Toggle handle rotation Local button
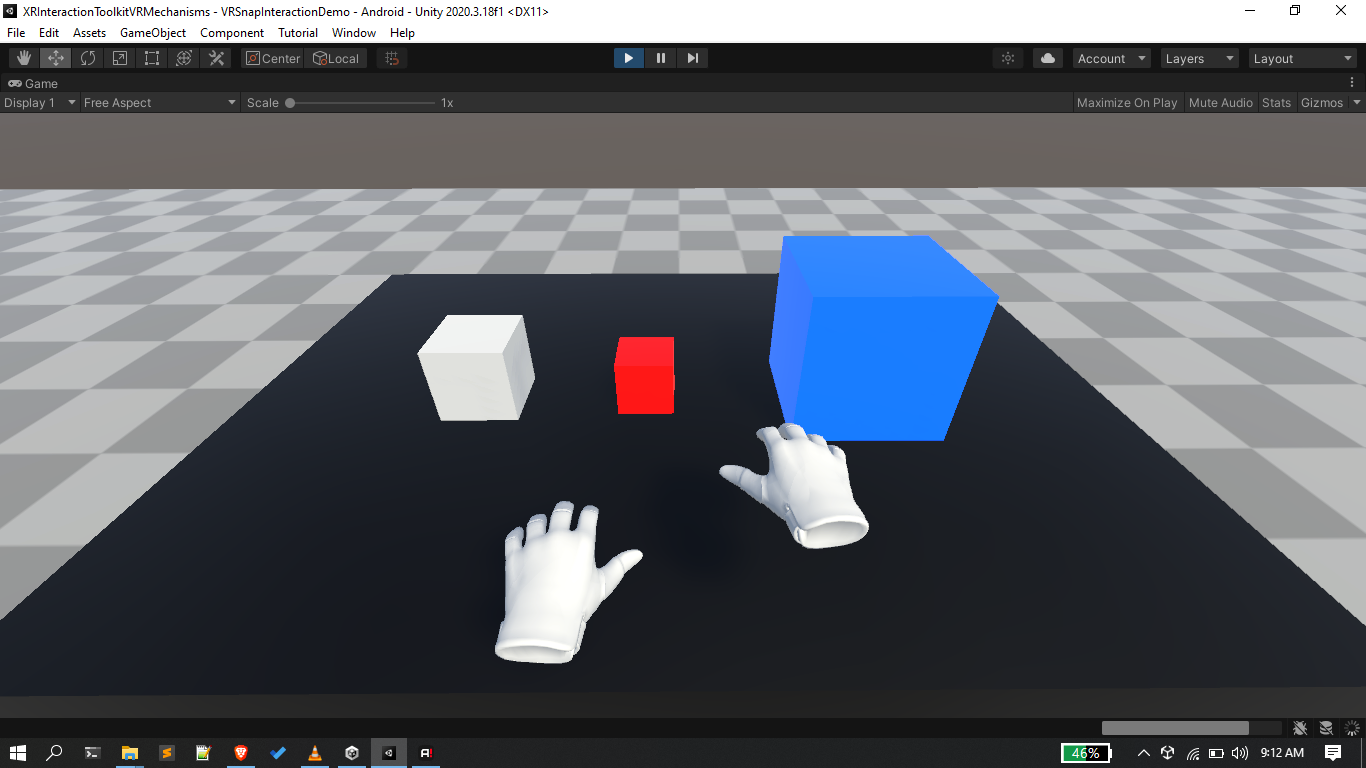Viewport: 1366px width, 768px height. 336,58
